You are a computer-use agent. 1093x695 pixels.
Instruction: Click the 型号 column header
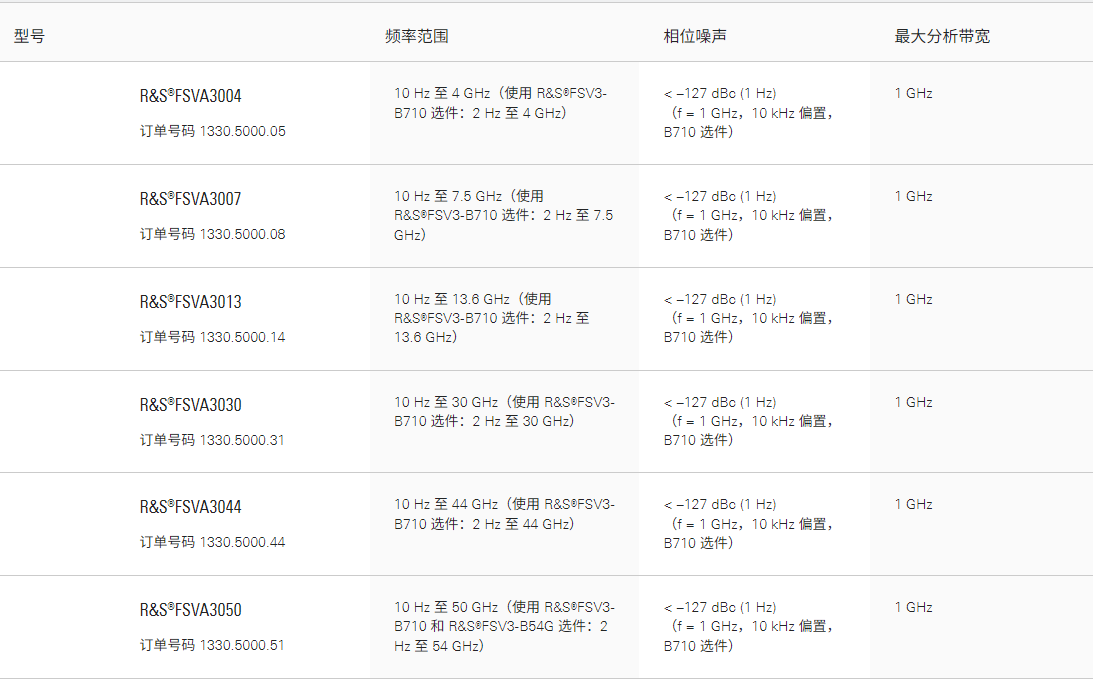(x=29, y=37)
